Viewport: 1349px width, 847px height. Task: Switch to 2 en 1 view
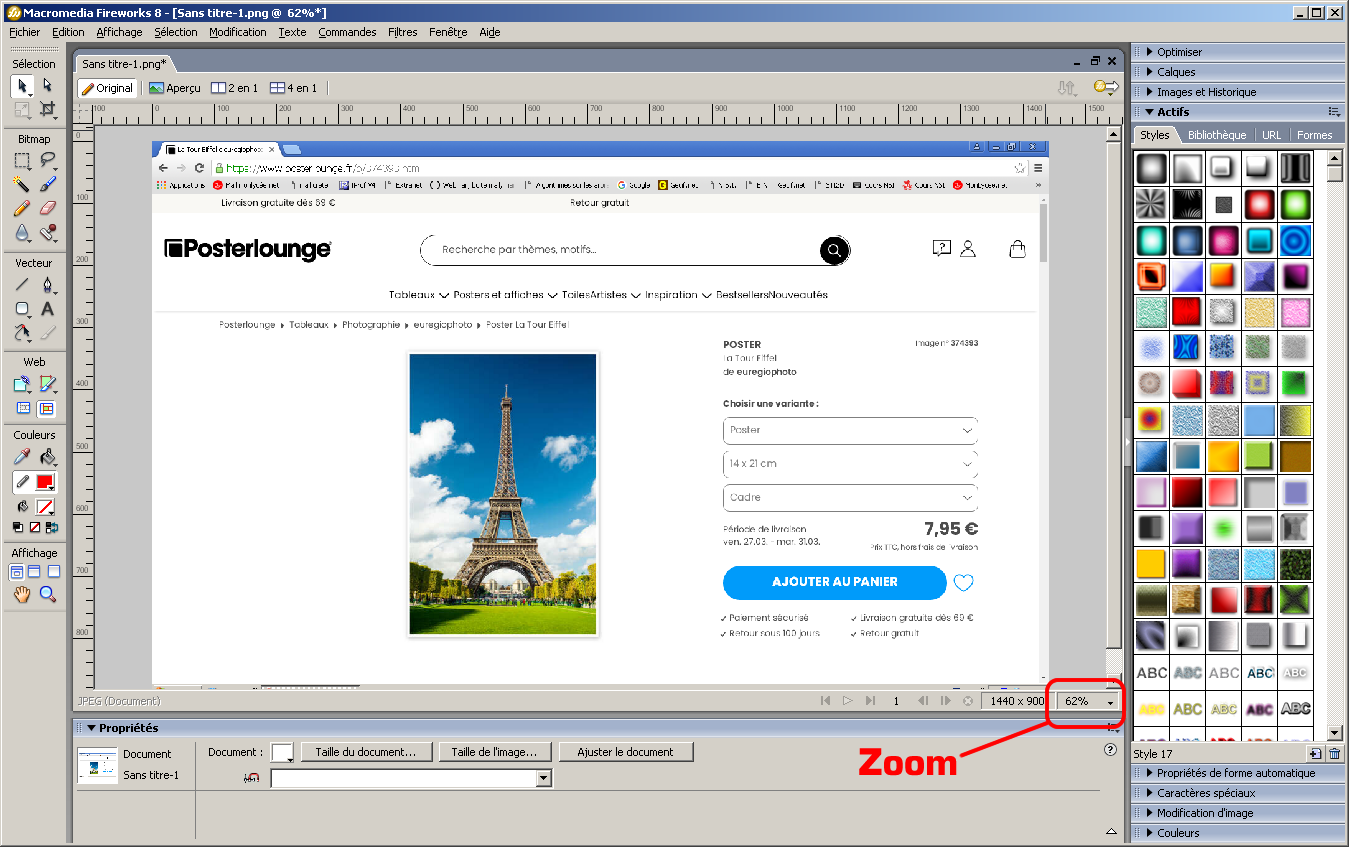pyautogui.click(x=235, y=88)
